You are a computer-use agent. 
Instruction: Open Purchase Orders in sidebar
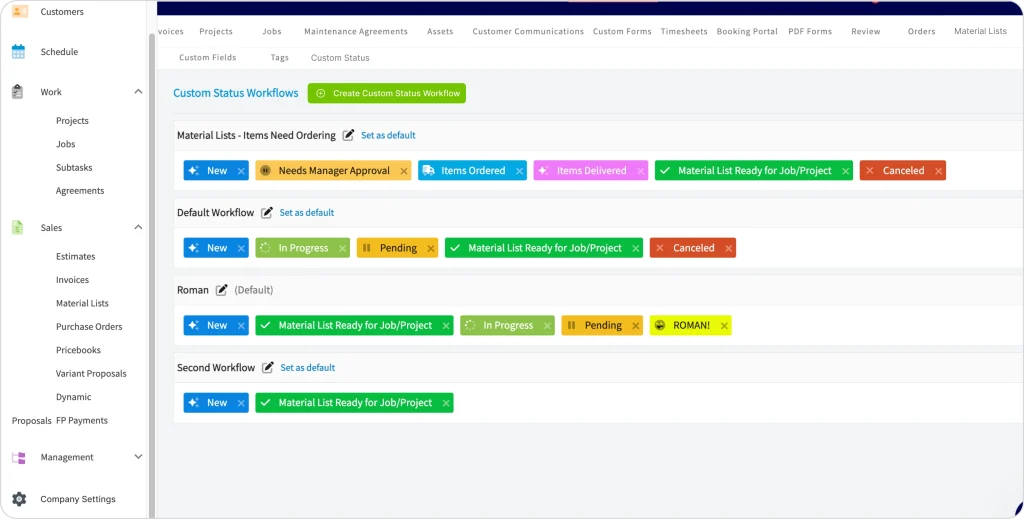(89, 327)
